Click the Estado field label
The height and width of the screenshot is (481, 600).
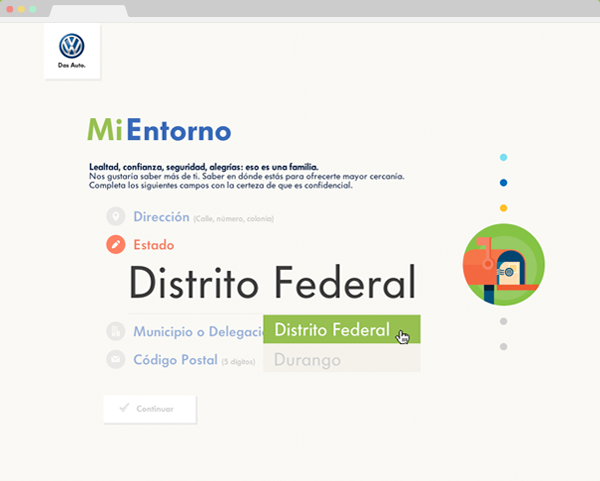(x=153, y=245)
